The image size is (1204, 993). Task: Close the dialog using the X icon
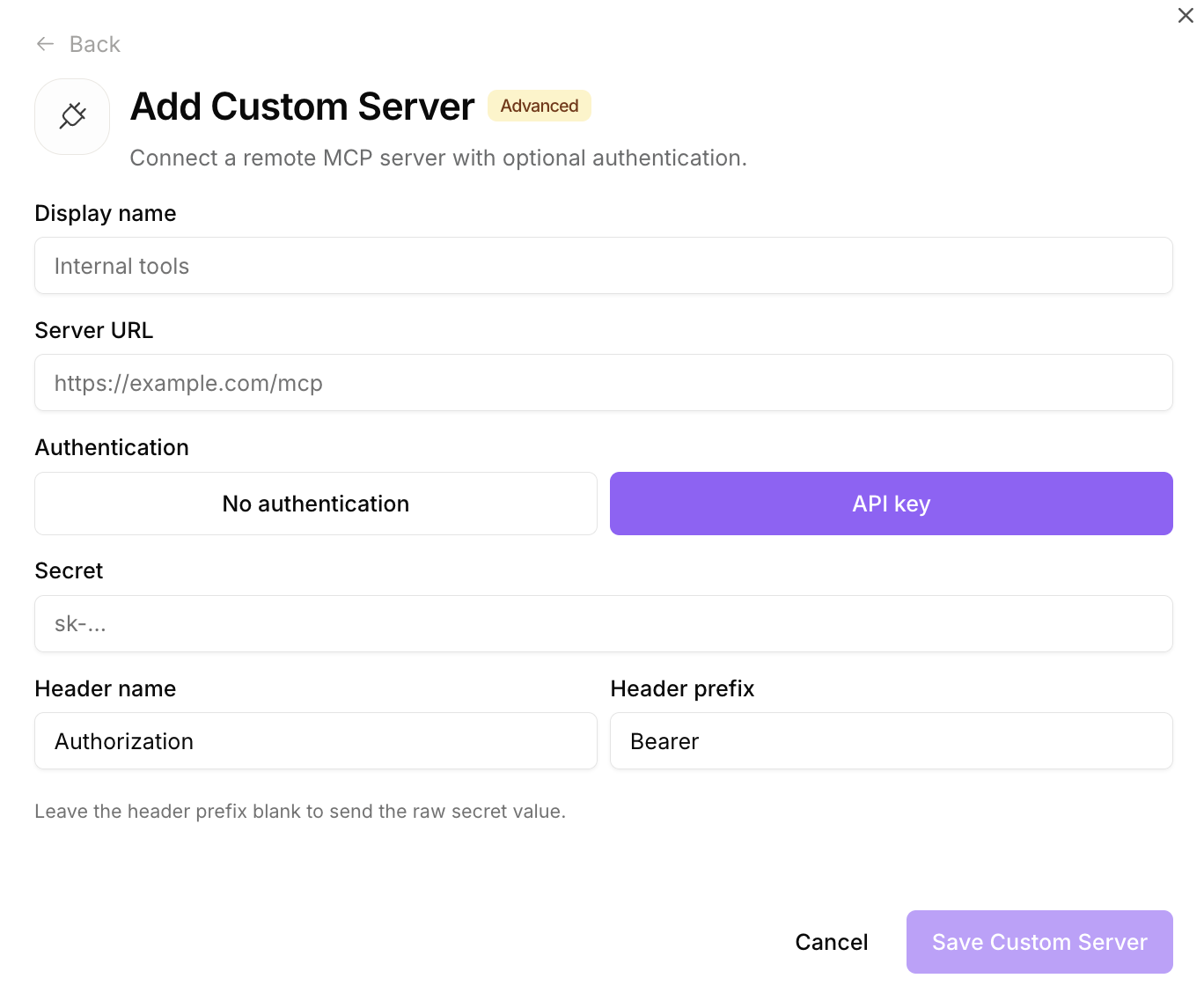coord(1185,16)
